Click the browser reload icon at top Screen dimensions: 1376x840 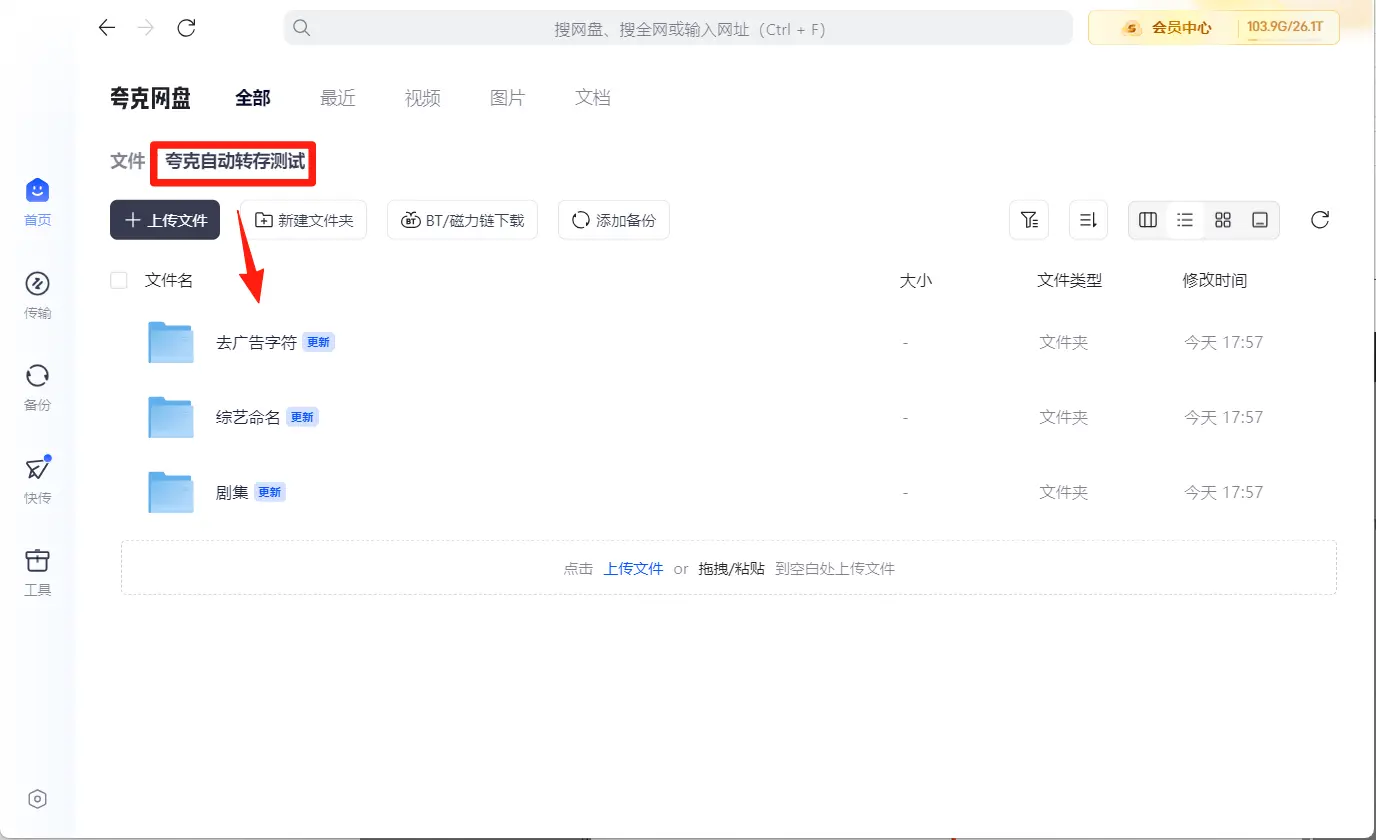pyautogui.click(x=186, y=28)
